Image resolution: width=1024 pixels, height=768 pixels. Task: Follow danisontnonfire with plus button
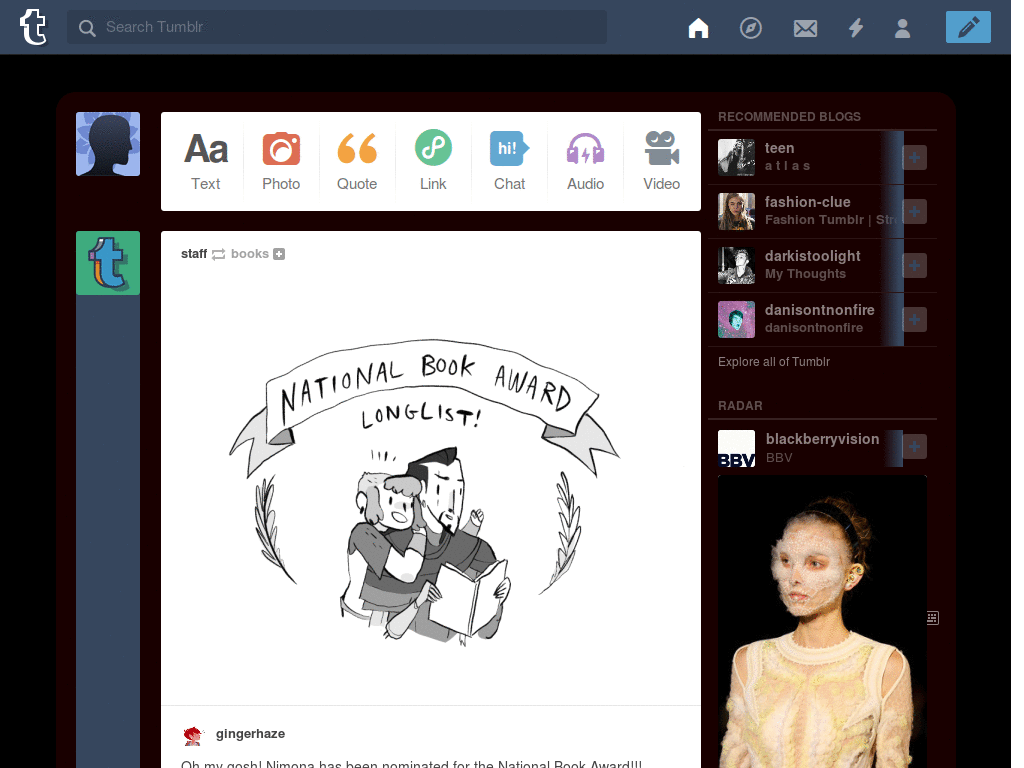pos(914,319)
